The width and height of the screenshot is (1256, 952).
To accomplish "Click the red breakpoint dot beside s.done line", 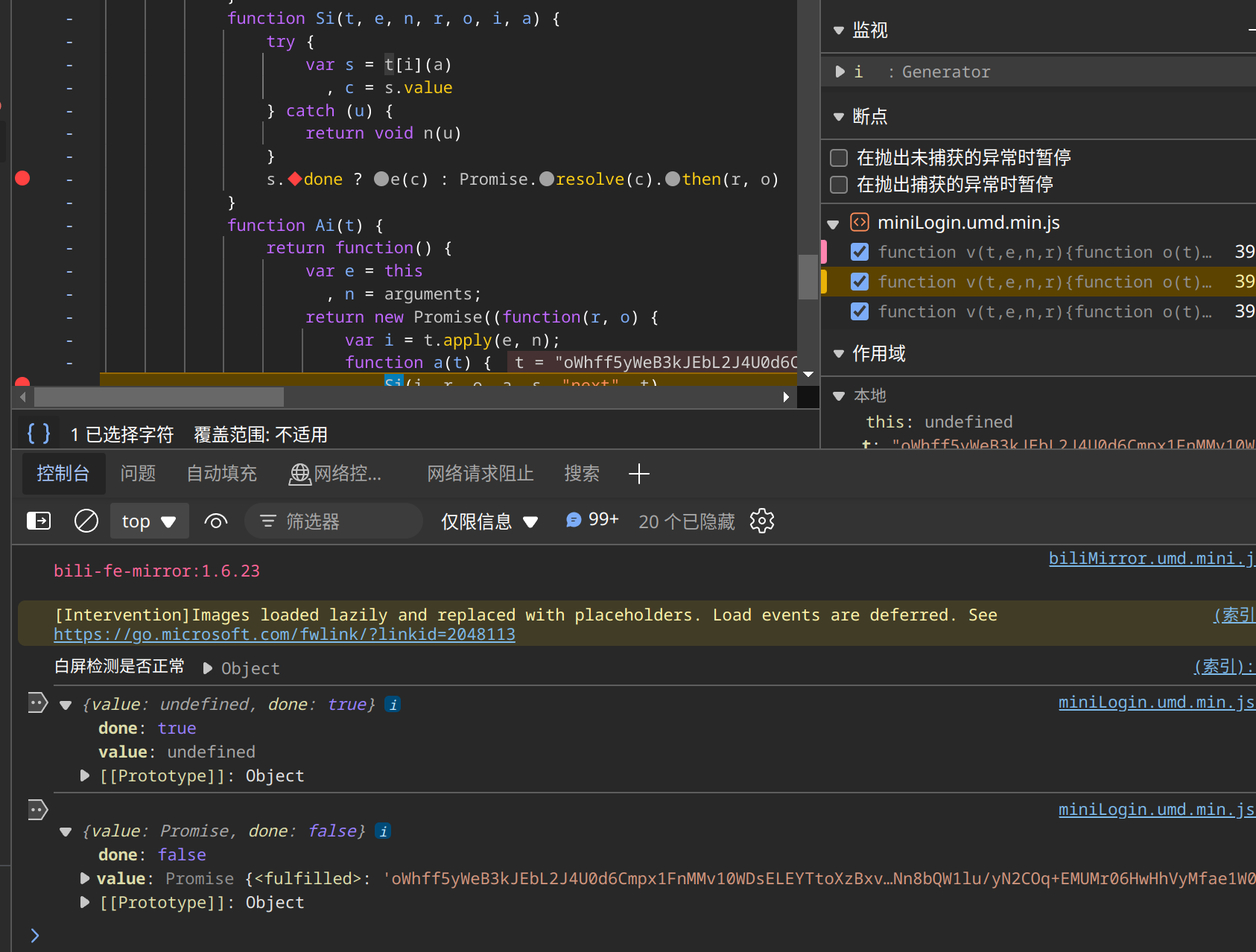I will [x=22, y=178].
